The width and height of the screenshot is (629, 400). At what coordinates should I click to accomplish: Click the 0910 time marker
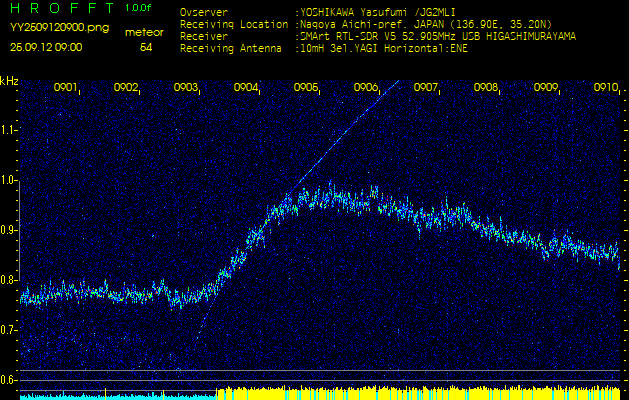(605, 88)
